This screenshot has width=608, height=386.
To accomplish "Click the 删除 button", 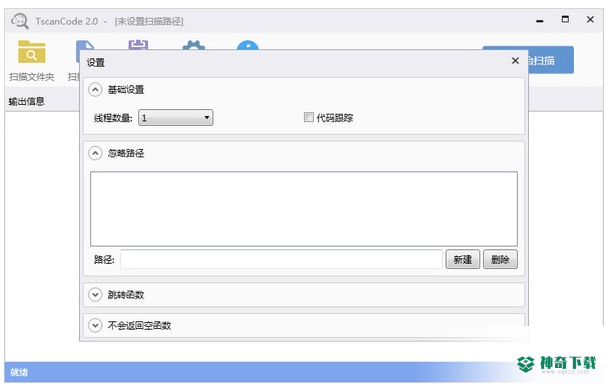I will pos(500,259).
